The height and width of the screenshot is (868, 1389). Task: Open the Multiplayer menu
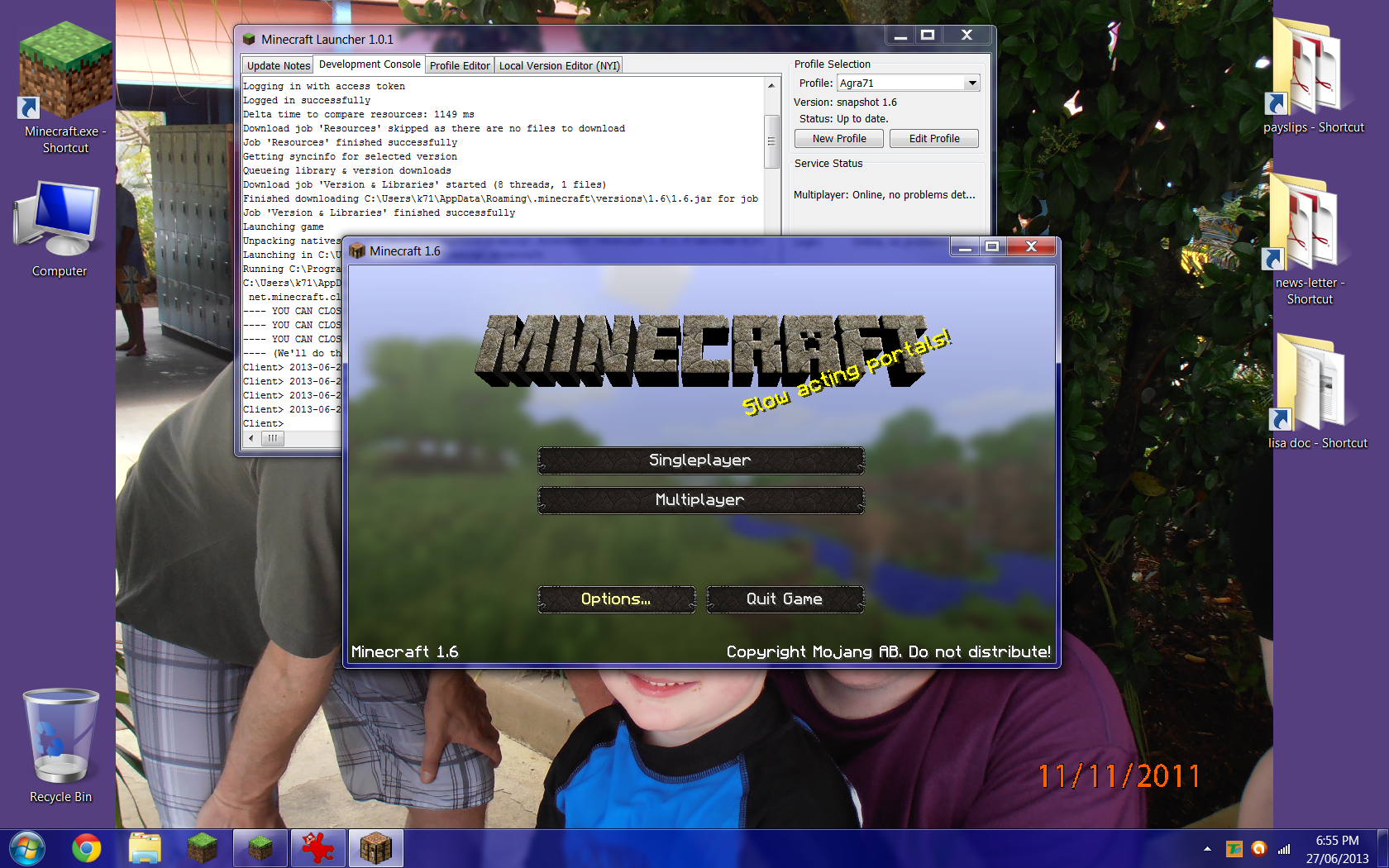(700, 500)
